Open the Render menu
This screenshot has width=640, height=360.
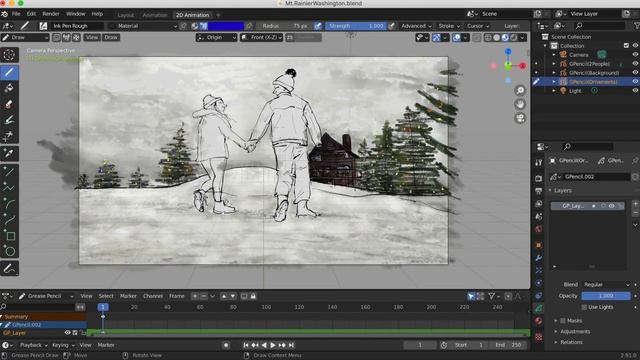[51, 14]
